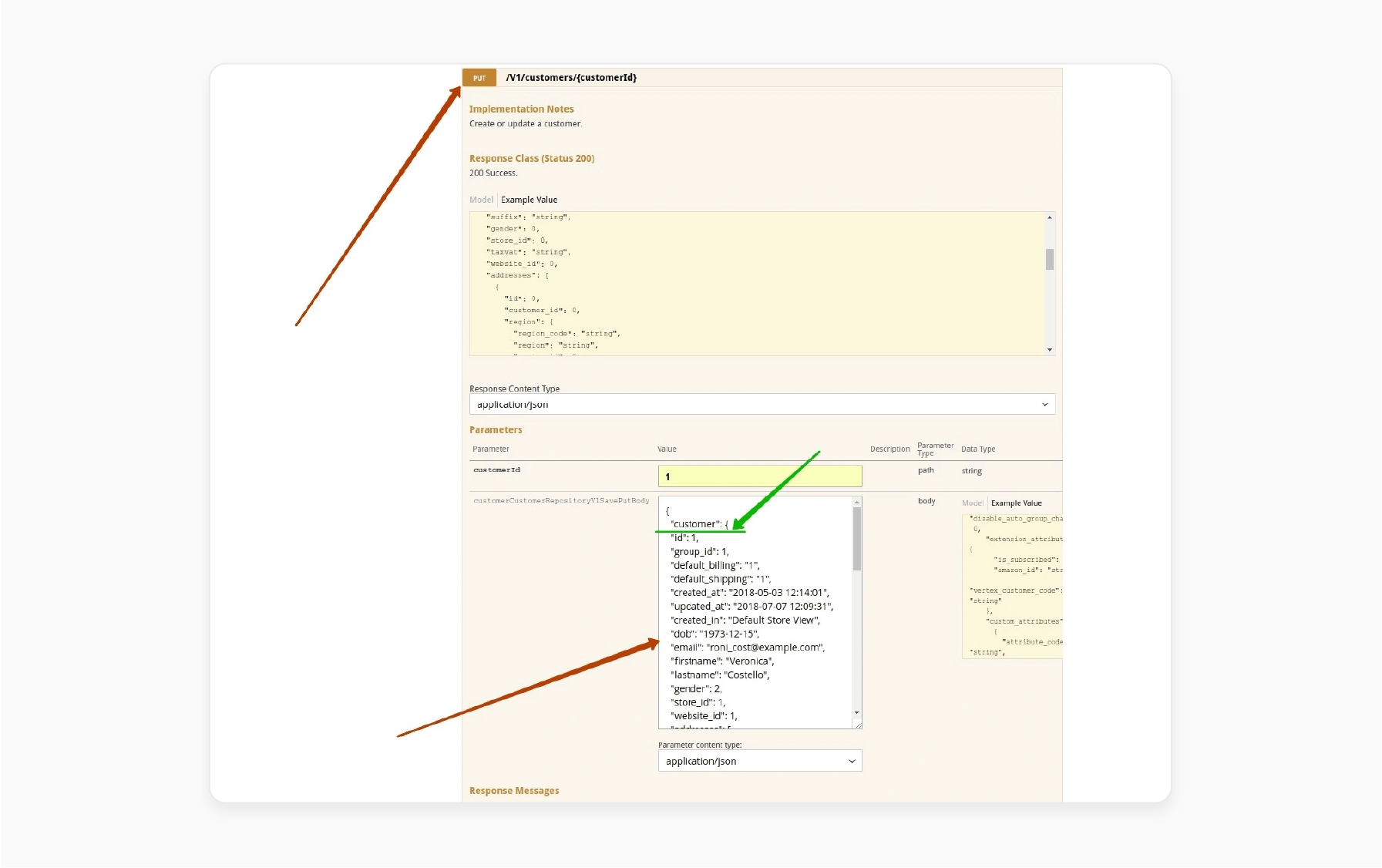
Task: Click scroll-down arrow of response example box
Action: pyautogui.click(x=1049, y=350)
